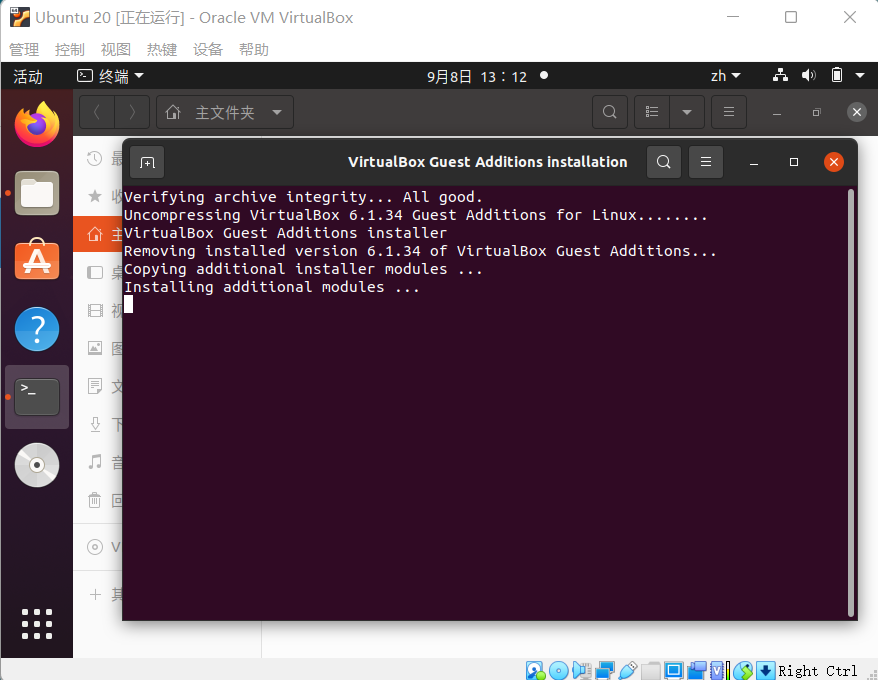Open the terminal hamburger menu
This screenshot has width=878, height=680.
coord(705,161)
